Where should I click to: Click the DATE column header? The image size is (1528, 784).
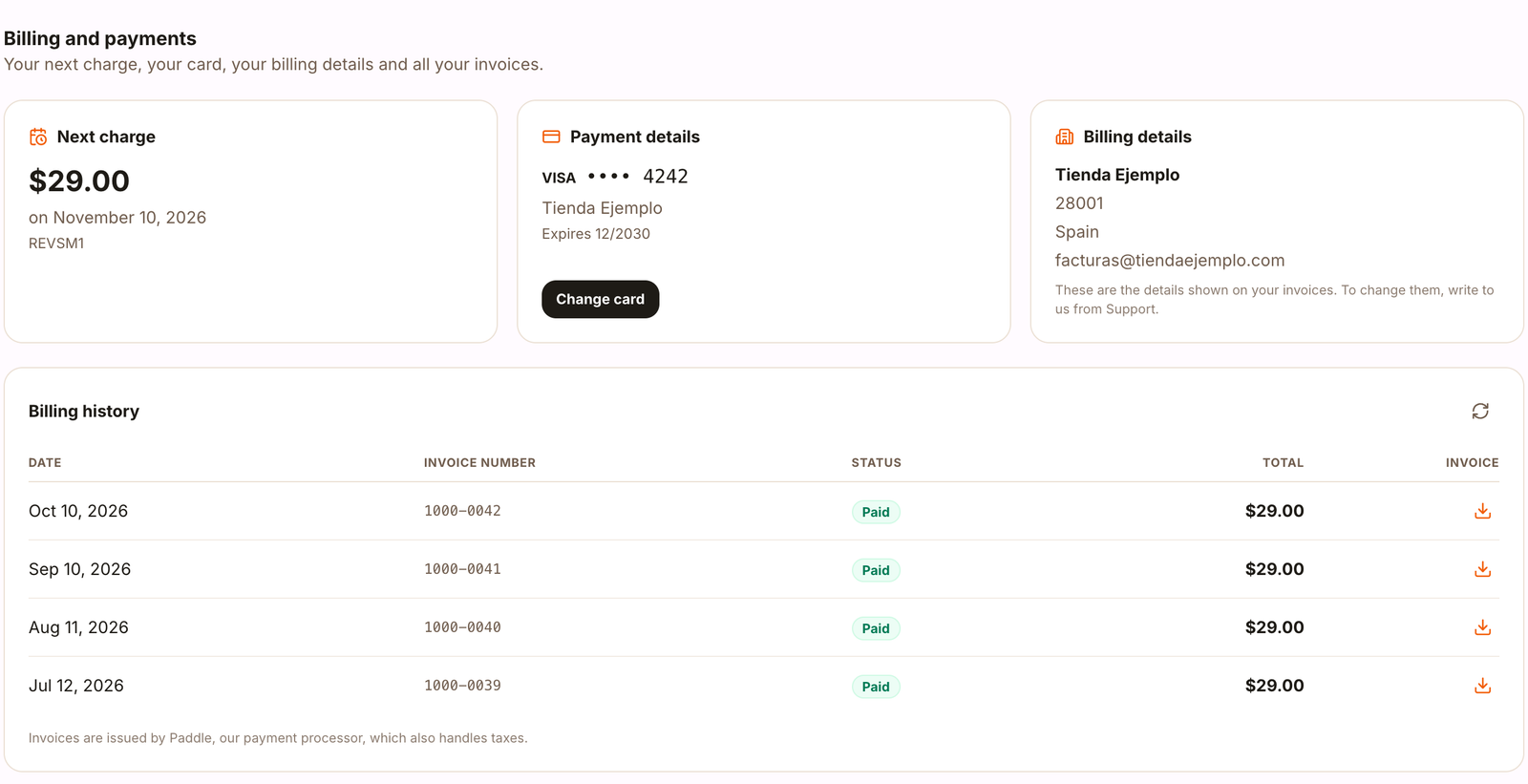coord(45,462)
